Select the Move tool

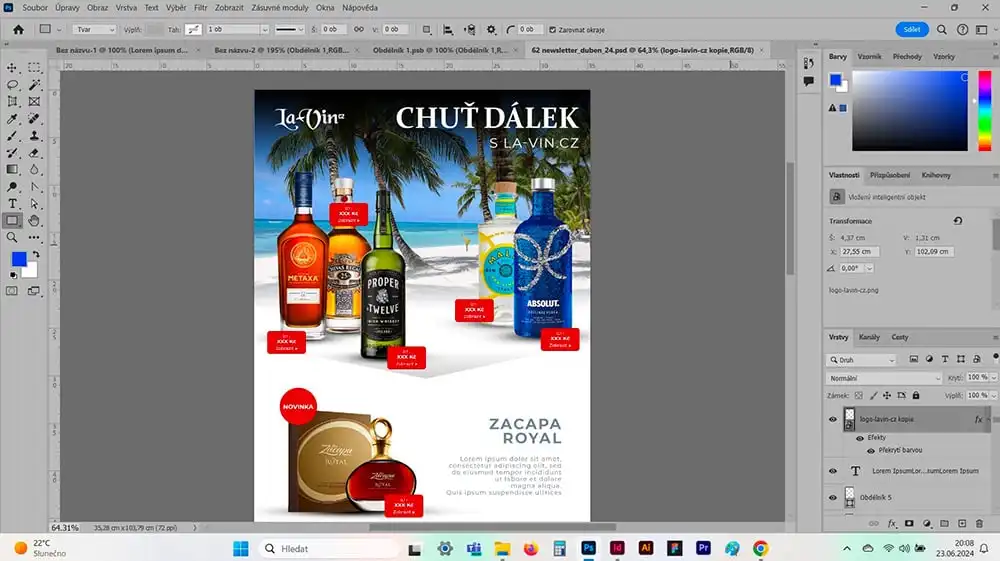pyautogui.click(x=12, y=68)
